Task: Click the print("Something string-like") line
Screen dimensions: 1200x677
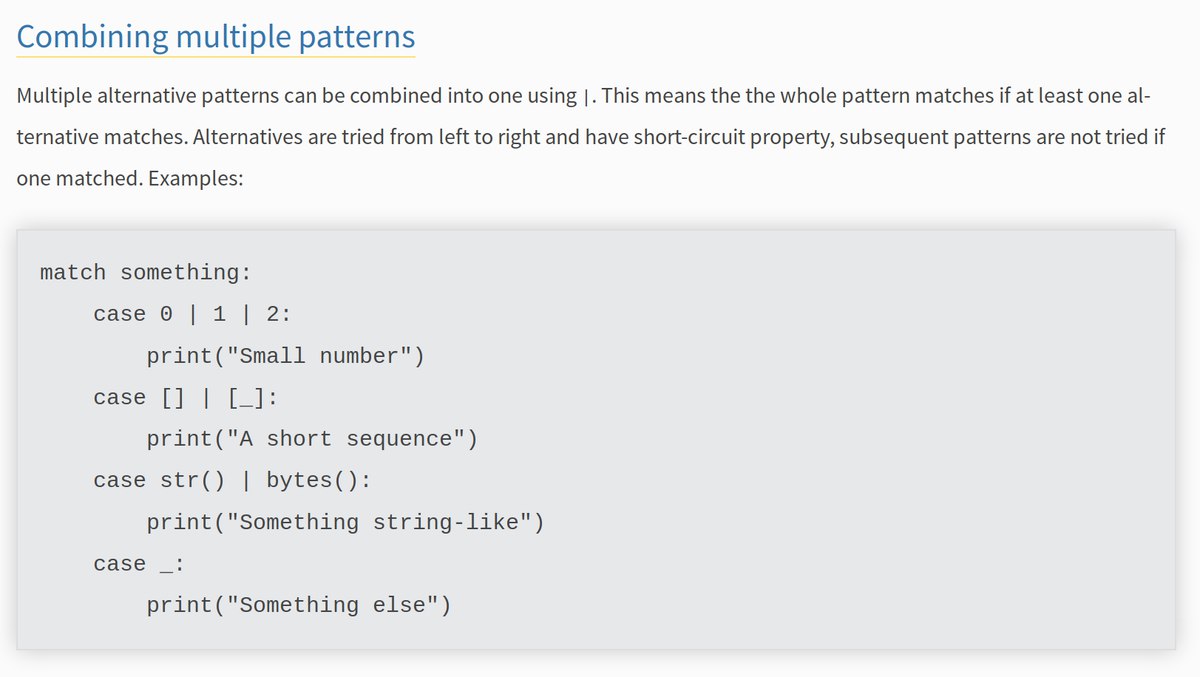Action: [345, 522]
